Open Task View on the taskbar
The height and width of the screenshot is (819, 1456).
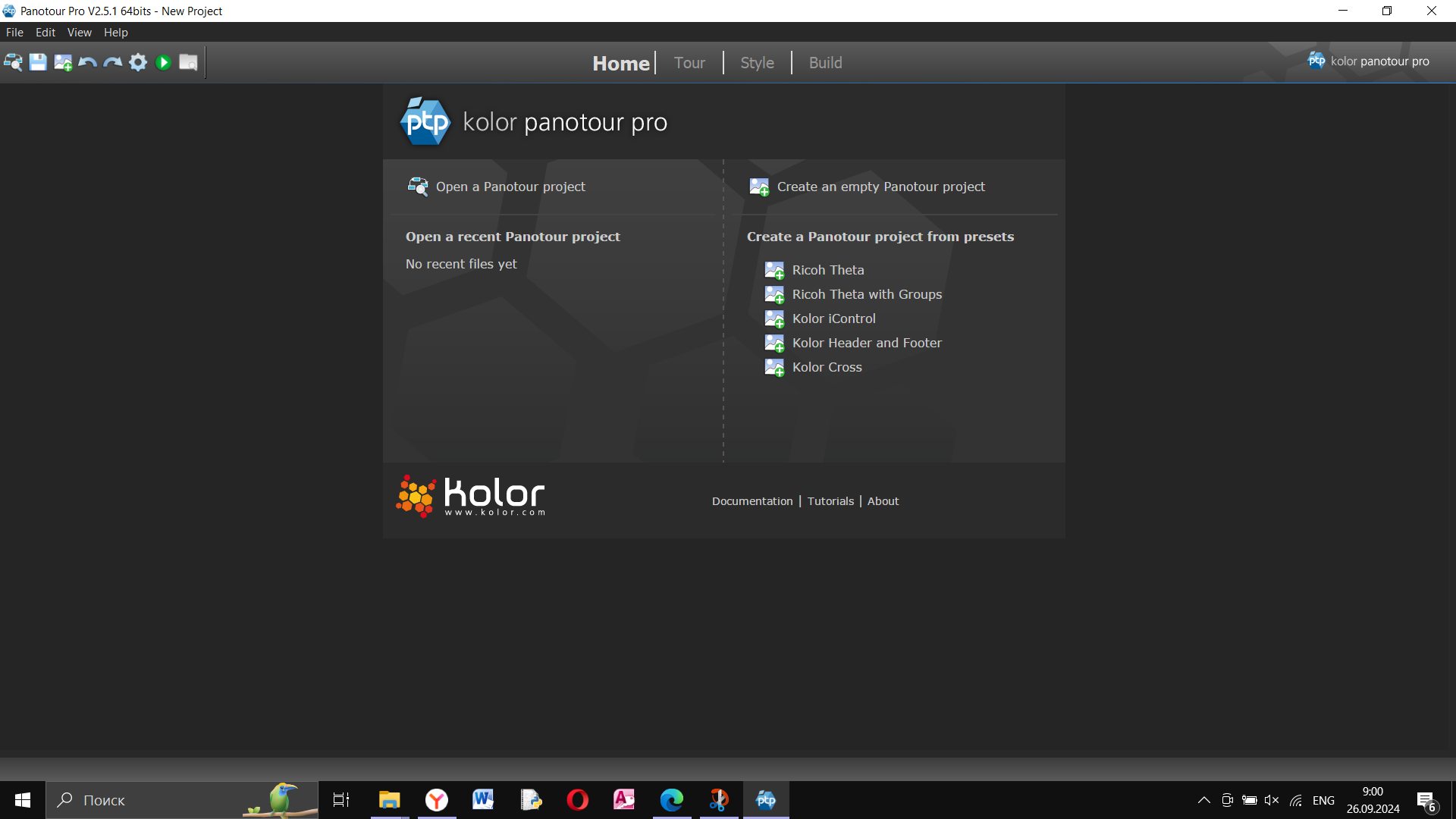pyautogui.click(x=341, y=800)
